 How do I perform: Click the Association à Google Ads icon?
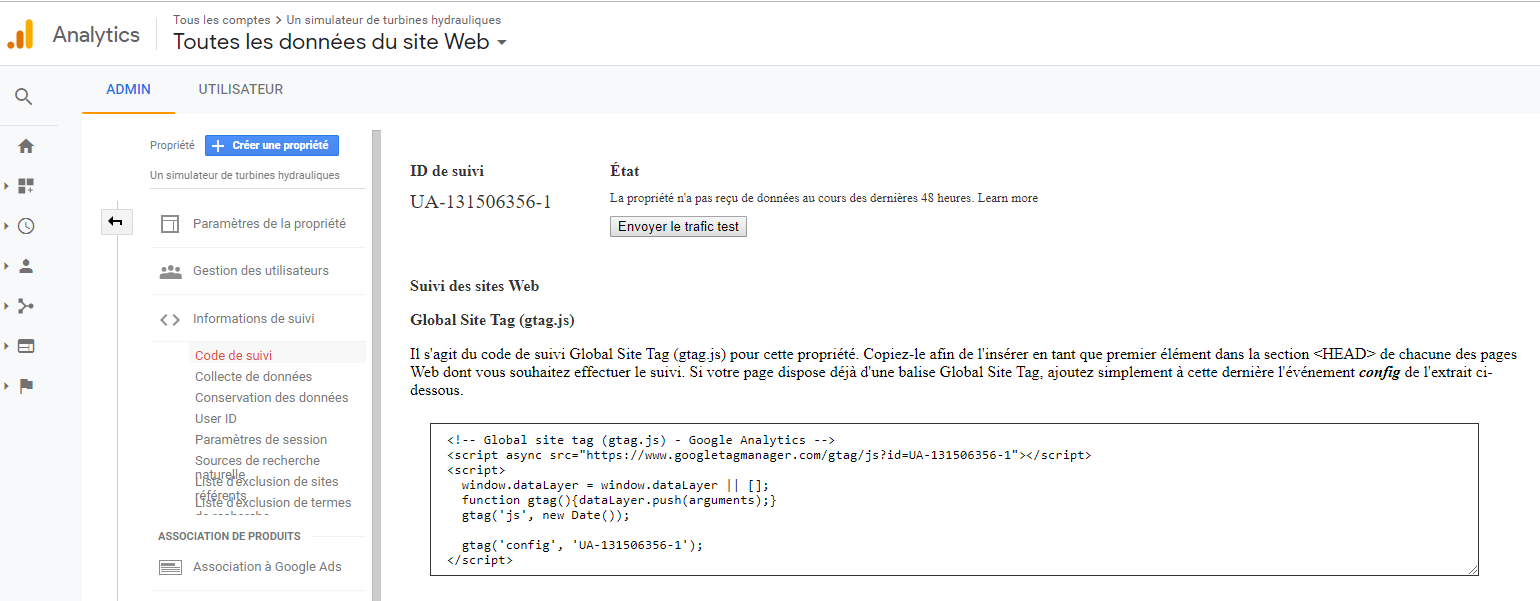[170, 567]
